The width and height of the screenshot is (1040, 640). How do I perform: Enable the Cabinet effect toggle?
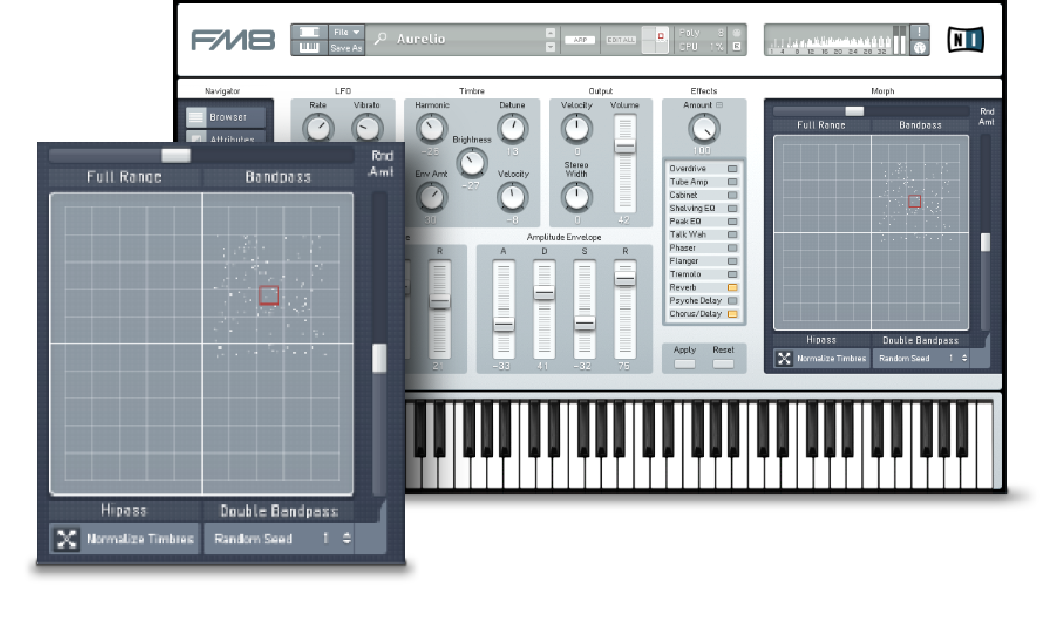pos(732,195)
